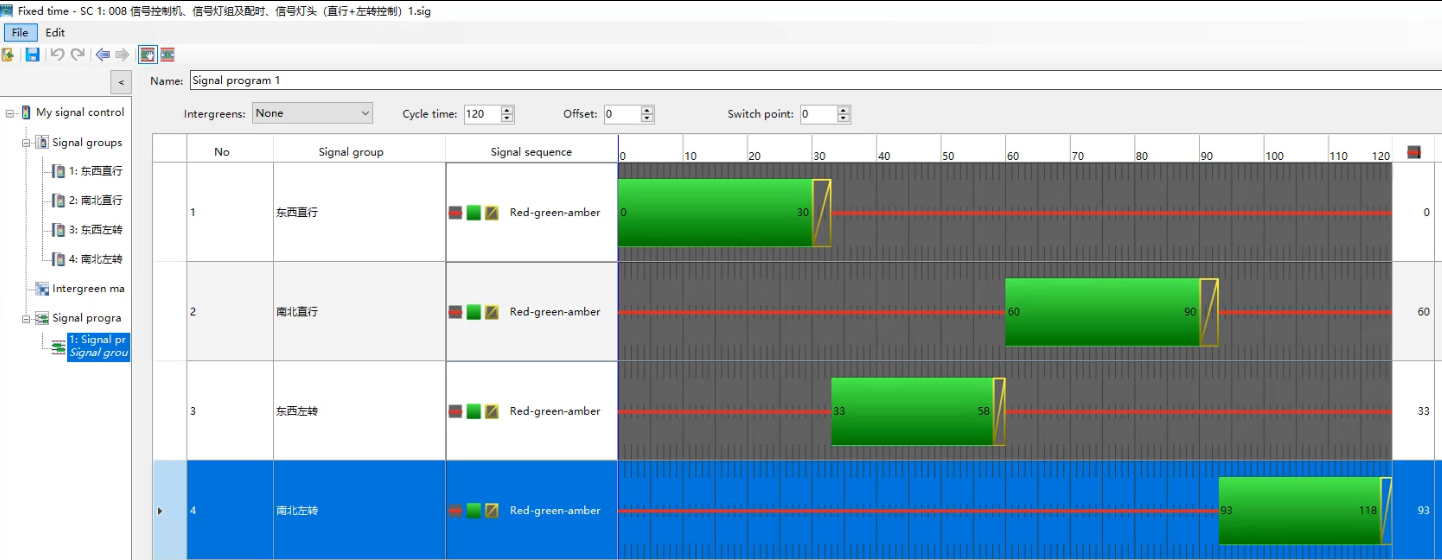Collapse the My signal control tree node
This screenshot has height=560, width=1442.
point(10,113)
